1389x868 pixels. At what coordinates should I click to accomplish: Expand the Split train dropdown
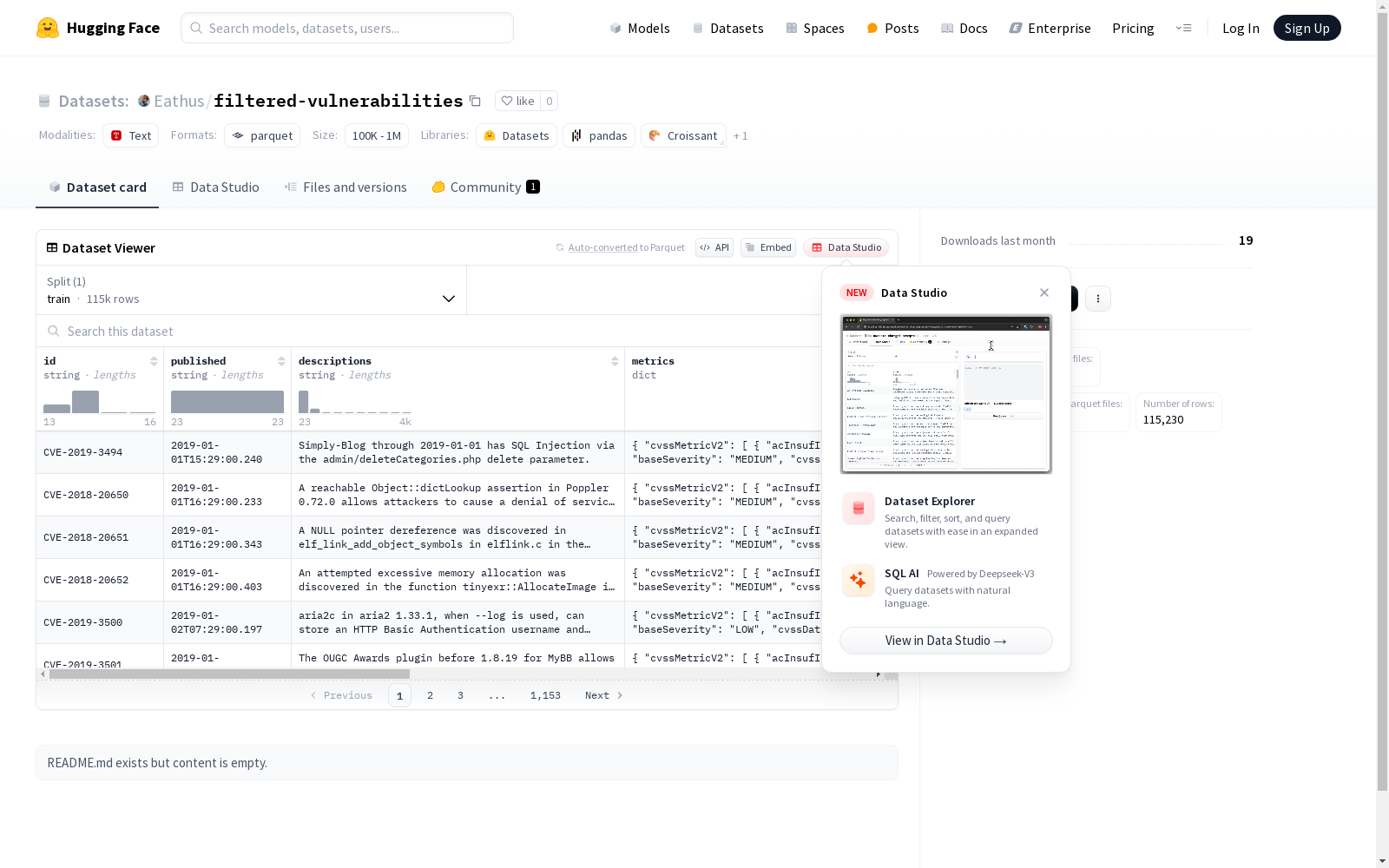click(x=252, y=290)
